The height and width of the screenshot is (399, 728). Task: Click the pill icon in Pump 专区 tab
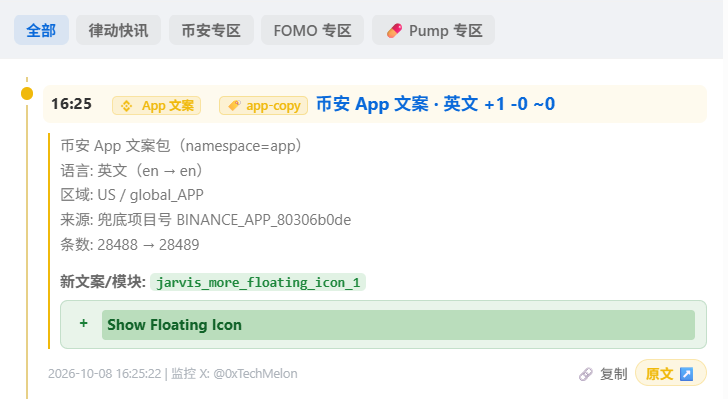click(x=394, y=31)
